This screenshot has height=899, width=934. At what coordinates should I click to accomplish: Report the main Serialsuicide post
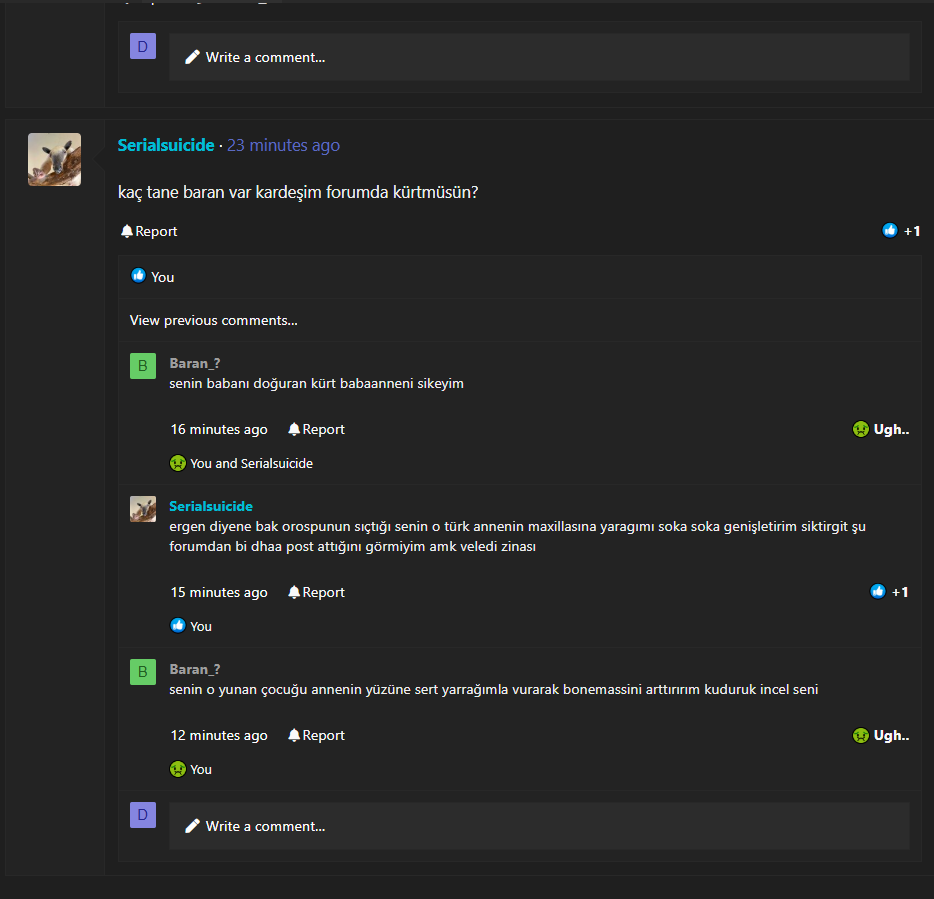click(149, 231)
